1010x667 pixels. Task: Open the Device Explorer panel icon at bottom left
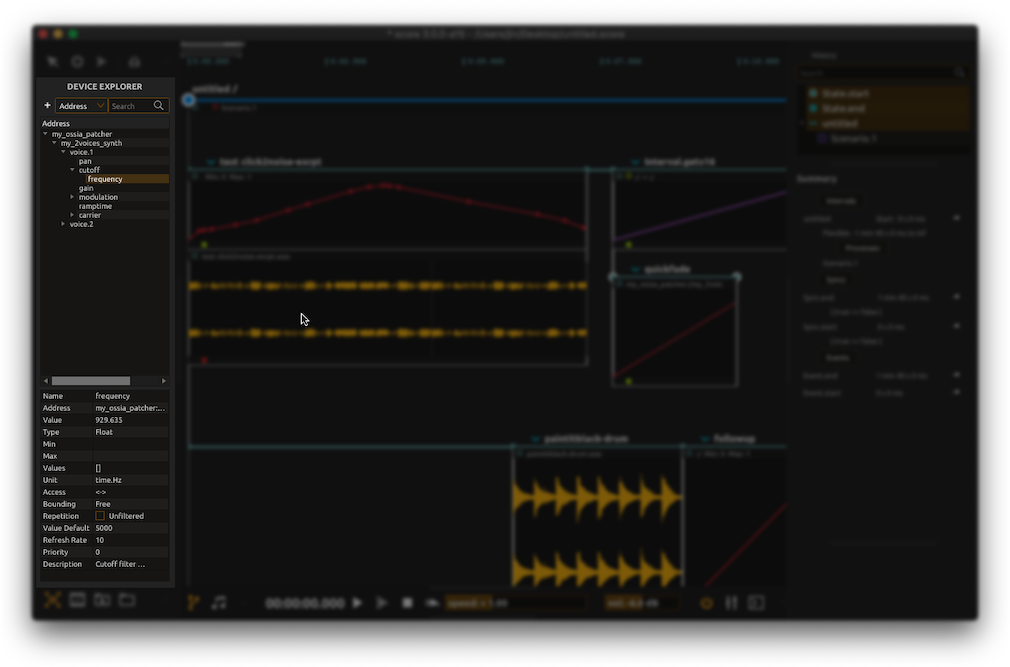(x=52, y=601)
